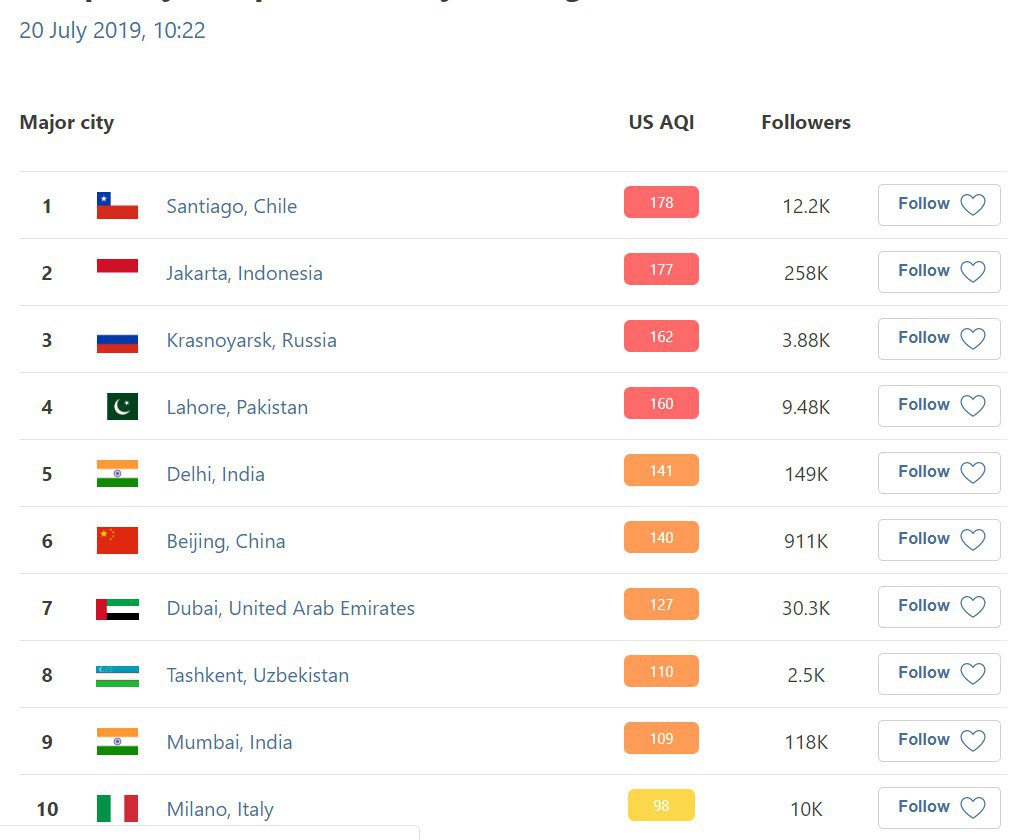Click the yellow 98 AQI badge

[x=661, y=806]
